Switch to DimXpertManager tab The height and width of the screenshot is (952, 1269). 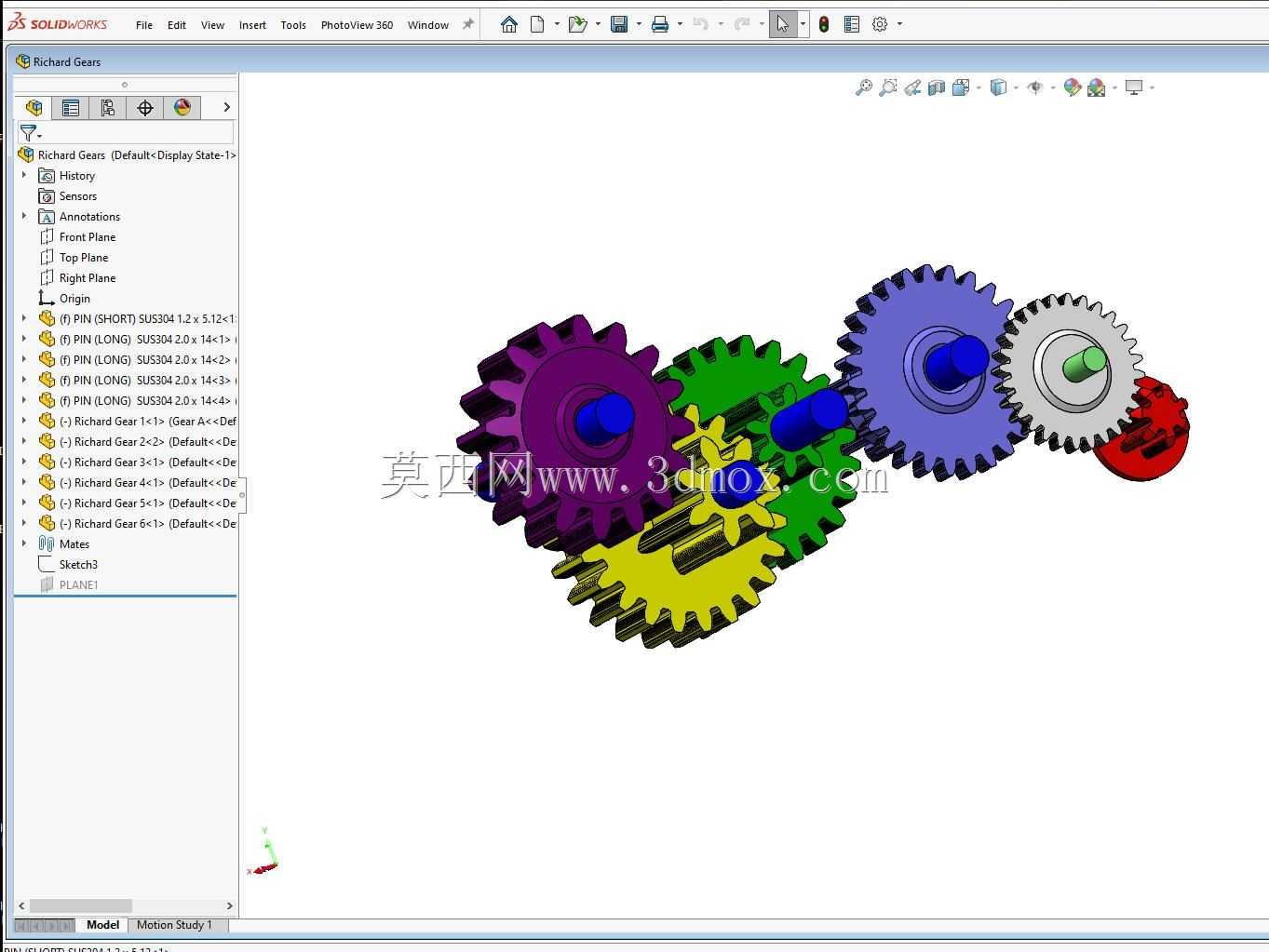pos(145,107)
